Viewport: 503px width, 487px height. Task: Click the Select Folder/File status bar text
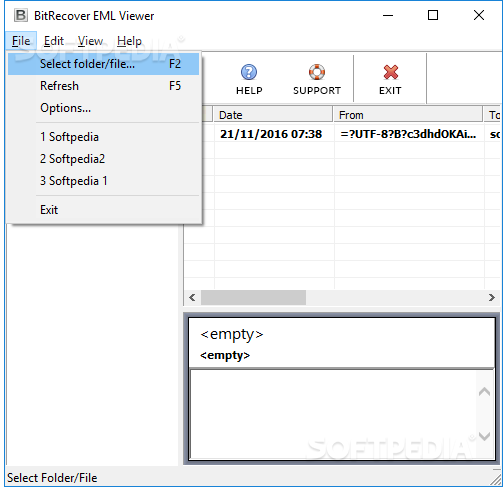pos(52,478)
